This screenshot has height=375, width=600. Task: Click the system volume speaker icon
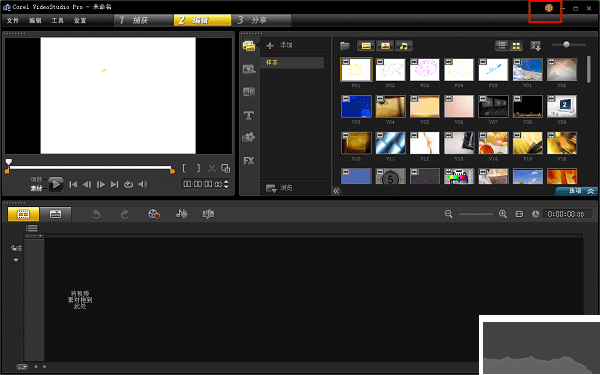pyautogui.click(x=143, y=184)
